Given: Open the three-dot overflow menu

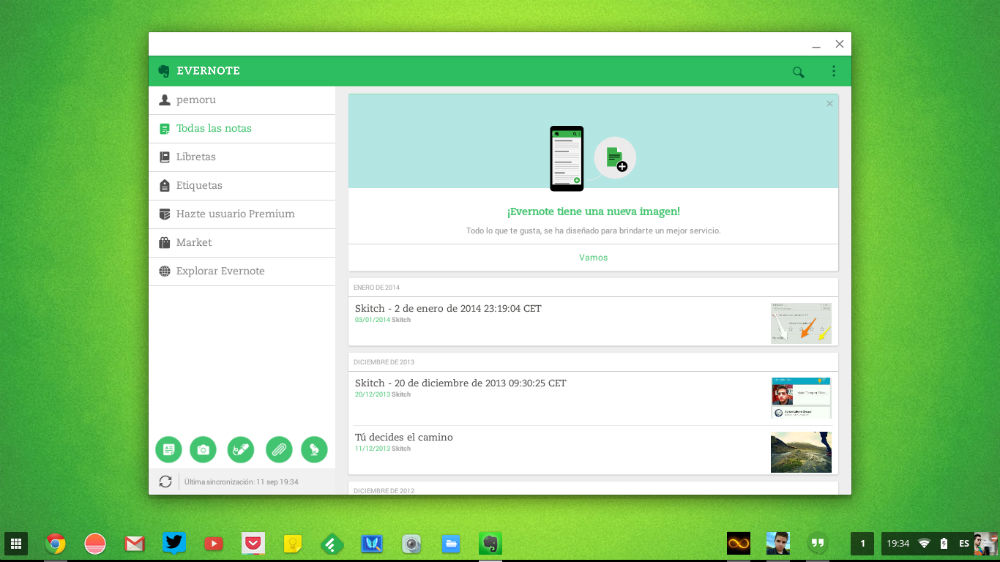Looking at the screenshot, I should [834, 72].
